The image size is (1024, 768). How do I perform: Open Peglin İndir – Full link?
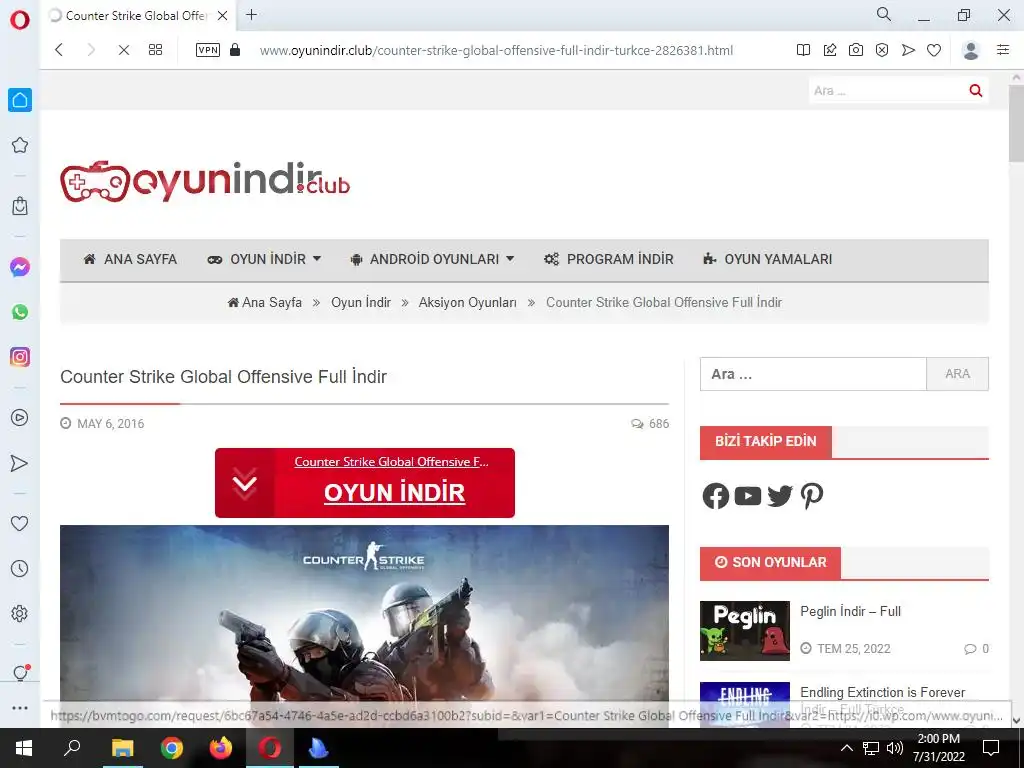[x=850, y=611]
